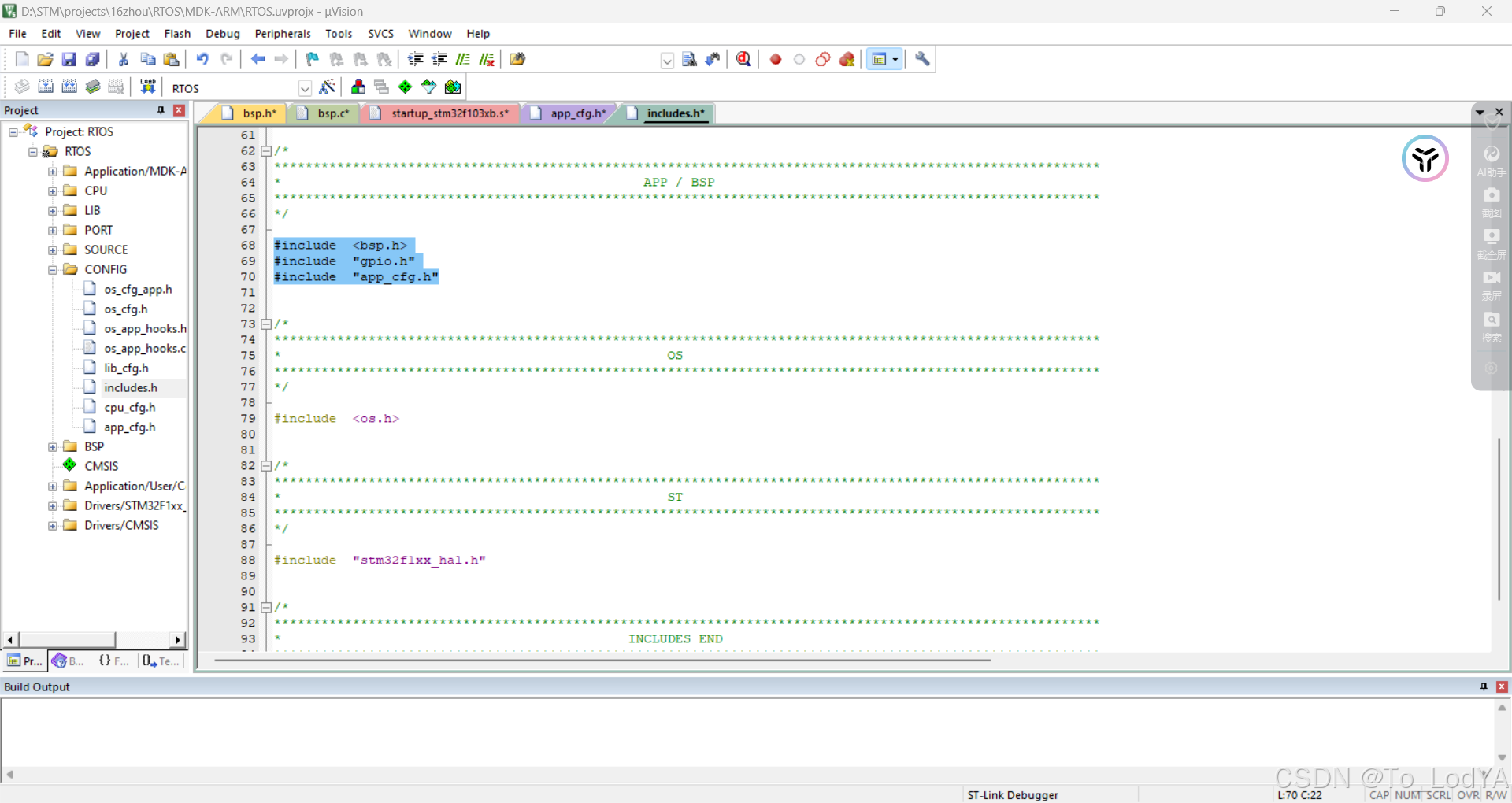Switch to the startup_stm32f103xb.s tab
Image resolution: width=1512 pixels, height=803 pixels.
(443, 113)
